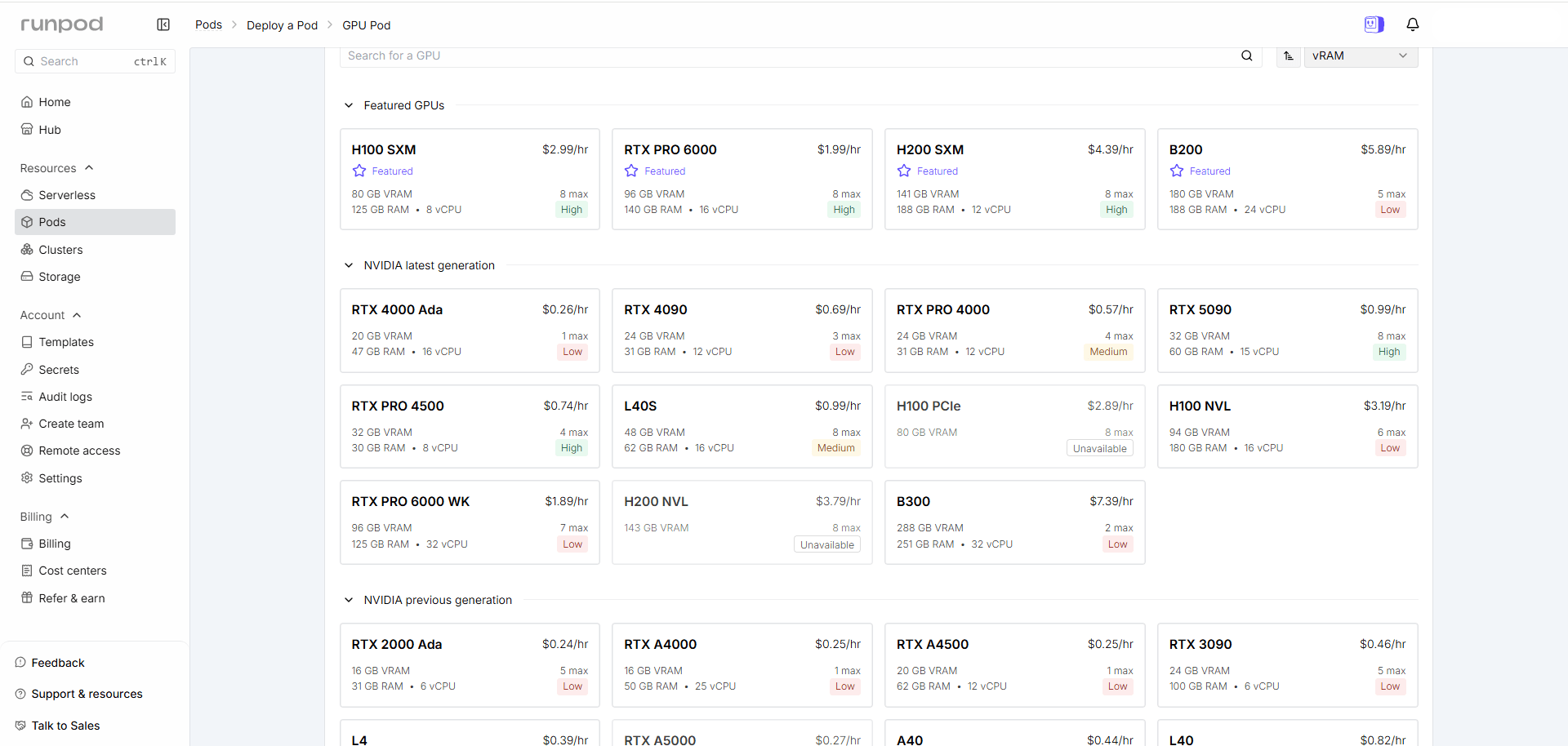Select the H200 SXM GPU card
The image size is (1568, 746).
pyautogui.click(x=1015, y=179)
